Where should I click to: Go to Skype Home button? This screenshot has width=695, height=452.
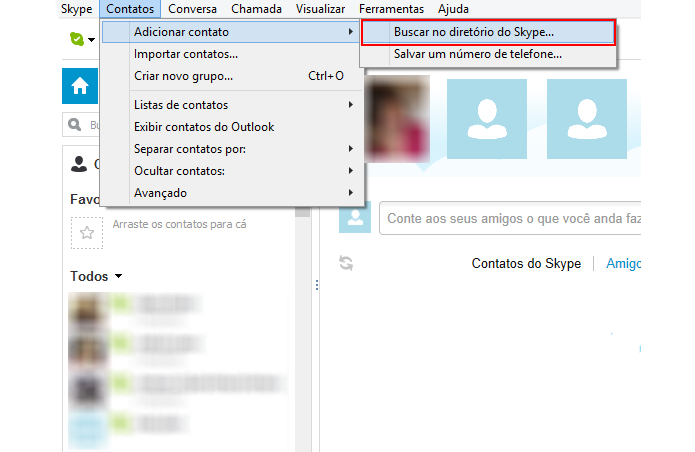pyautogui.click(x=80, y=86)
